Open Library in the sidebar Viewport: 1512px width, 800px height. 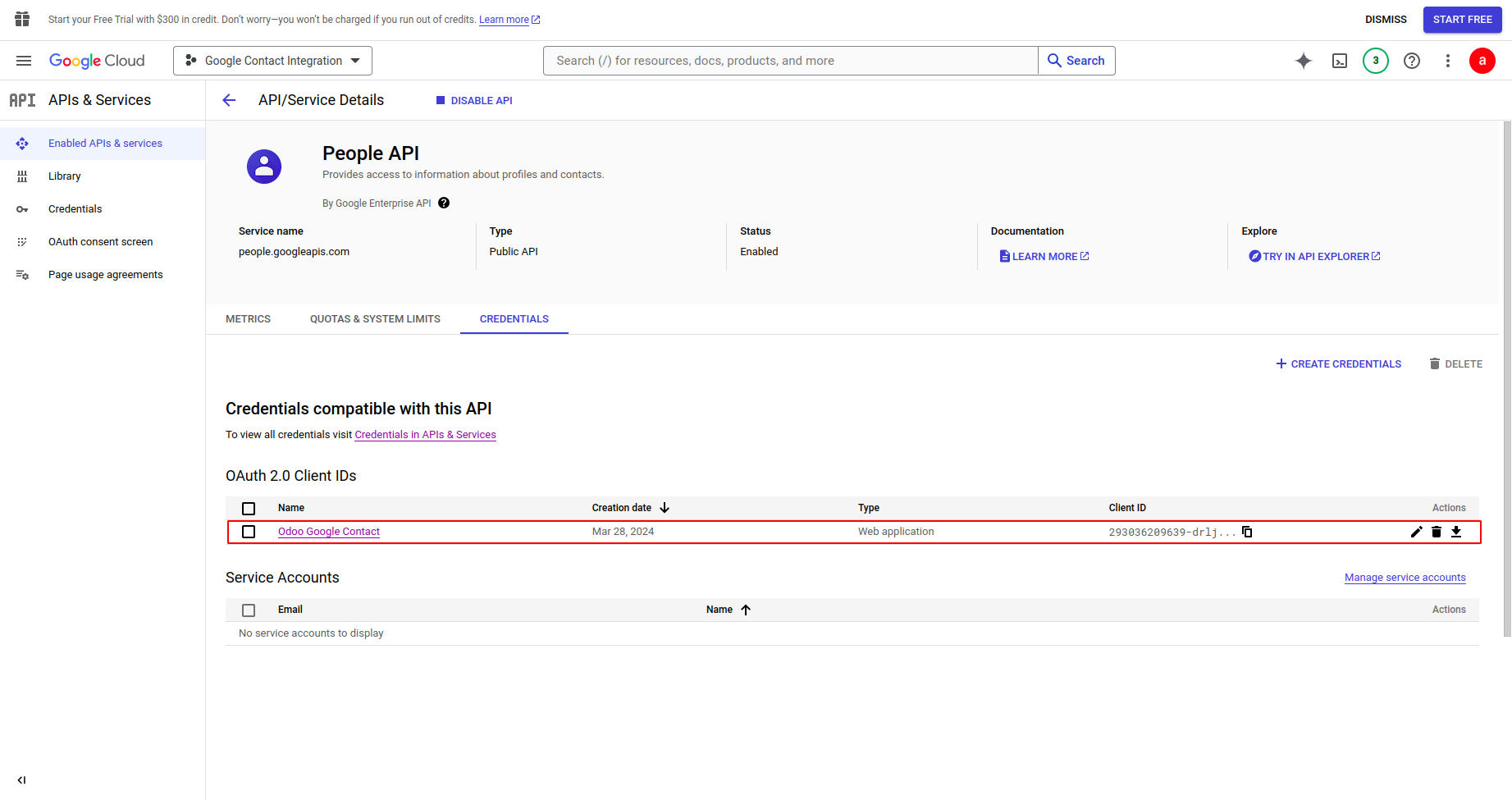(x=65, y=176)
